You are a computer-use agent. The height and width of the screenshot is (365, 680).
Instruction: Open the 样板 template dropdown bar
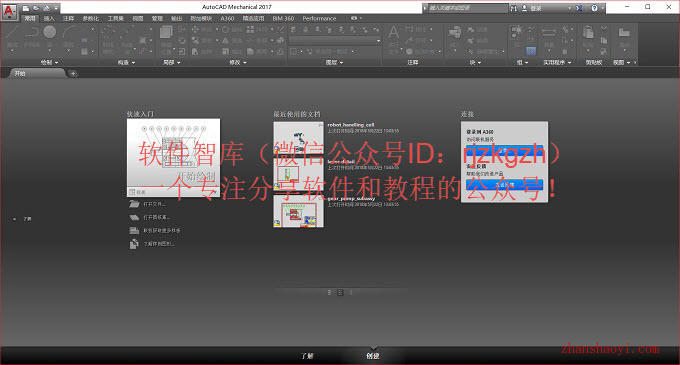tap(173, 192)
